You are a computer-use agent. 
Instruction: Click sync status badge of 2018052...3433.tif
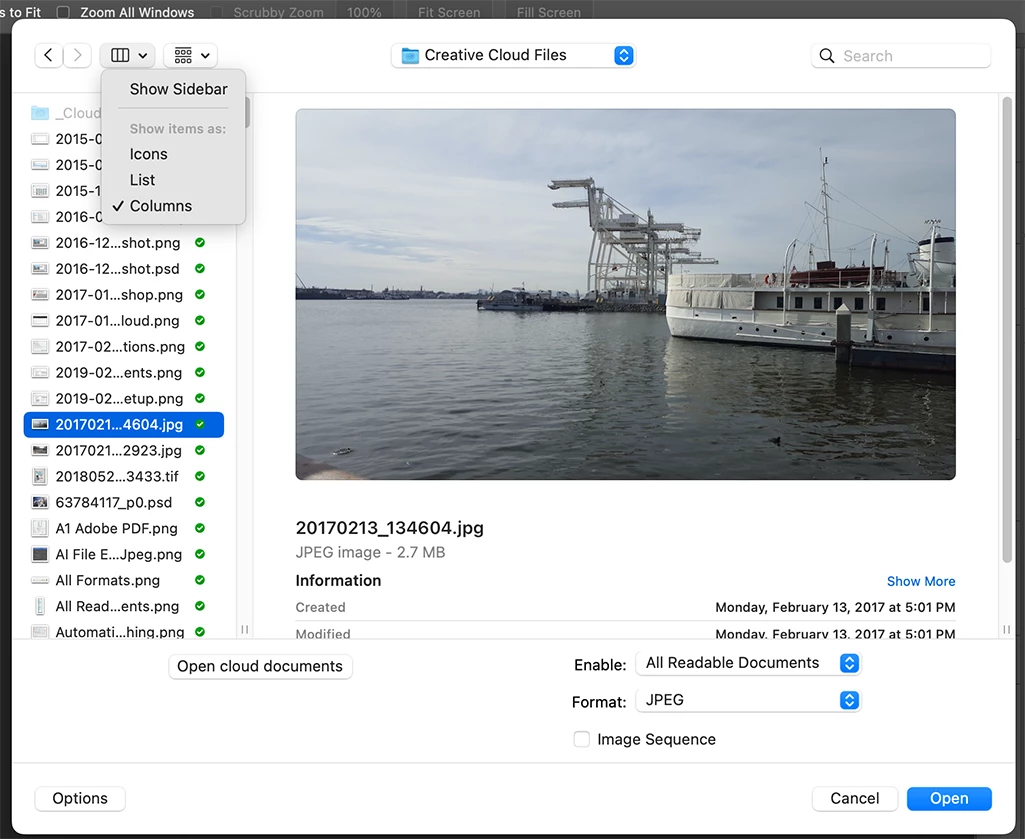200,476
